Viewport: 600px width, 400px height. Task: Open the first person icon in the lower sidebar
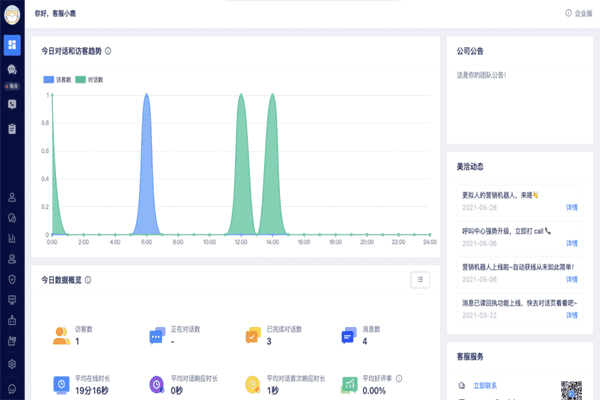12,198
